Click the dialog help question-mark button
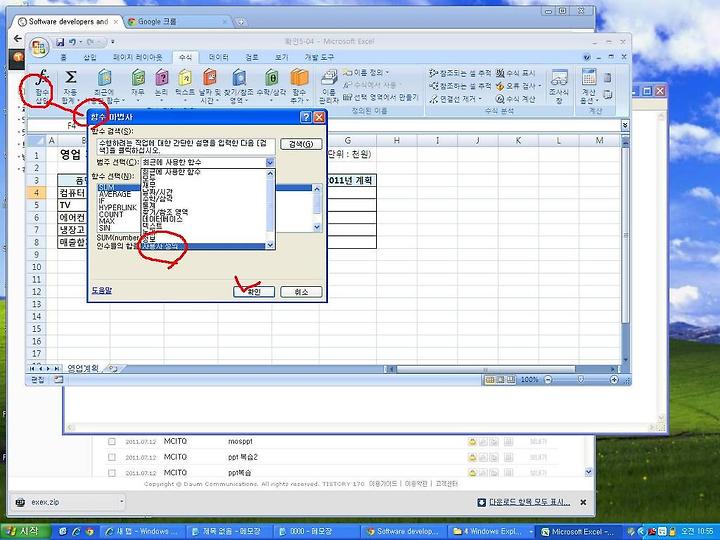 point(306,118)
